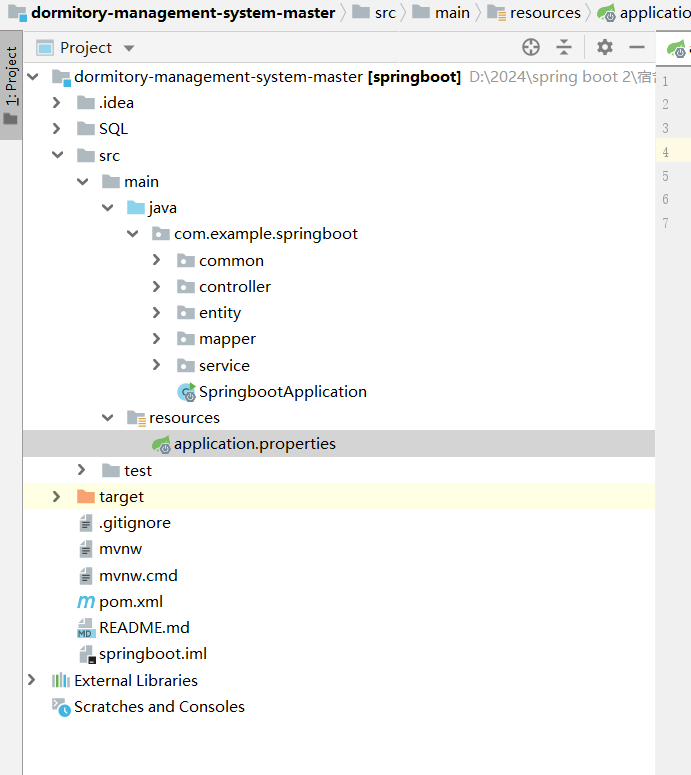Click the README.md markdown file icon

86,628
